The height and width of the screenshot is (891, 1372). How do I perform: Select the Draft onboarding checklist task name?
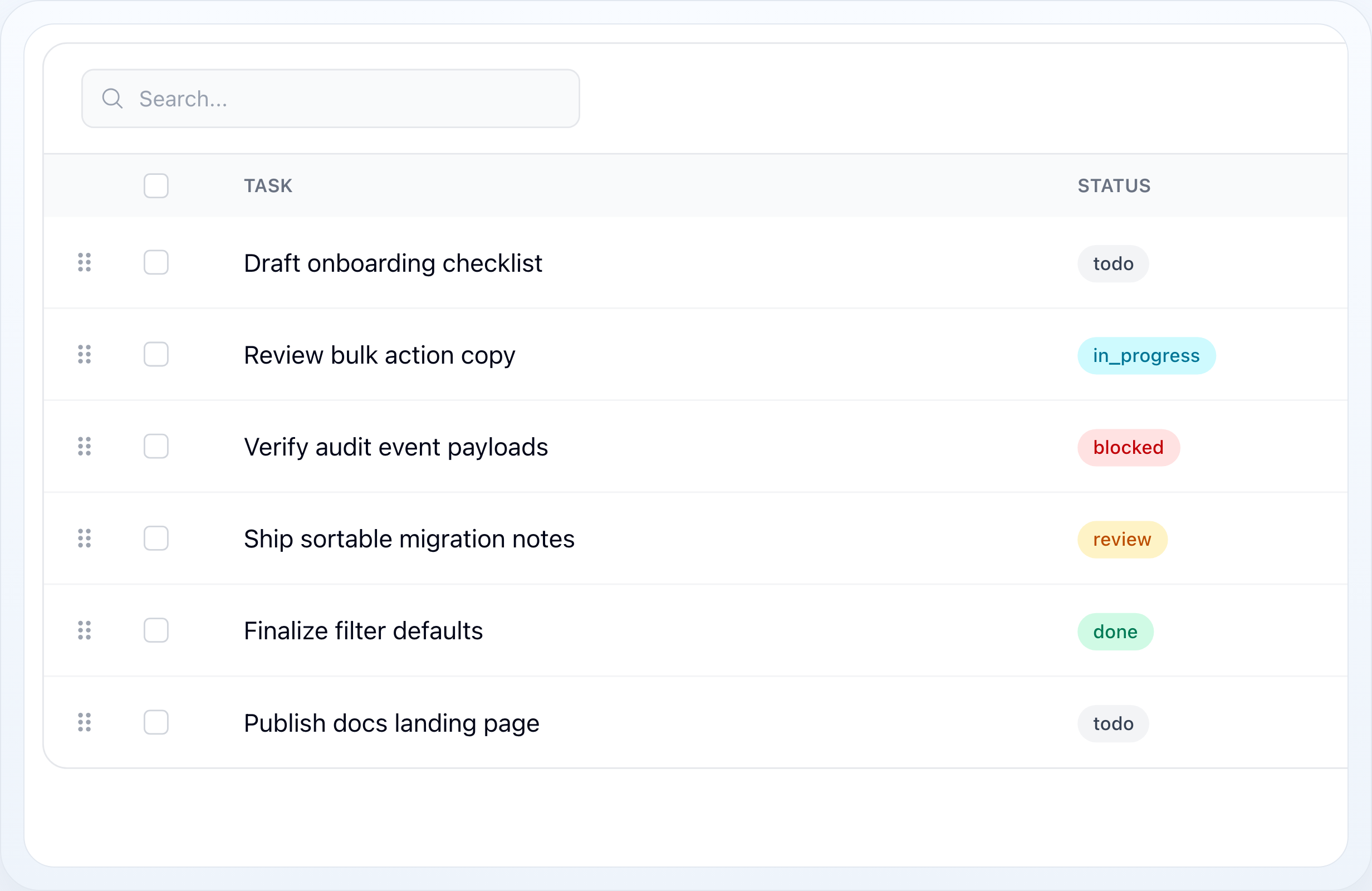point(393,263)
